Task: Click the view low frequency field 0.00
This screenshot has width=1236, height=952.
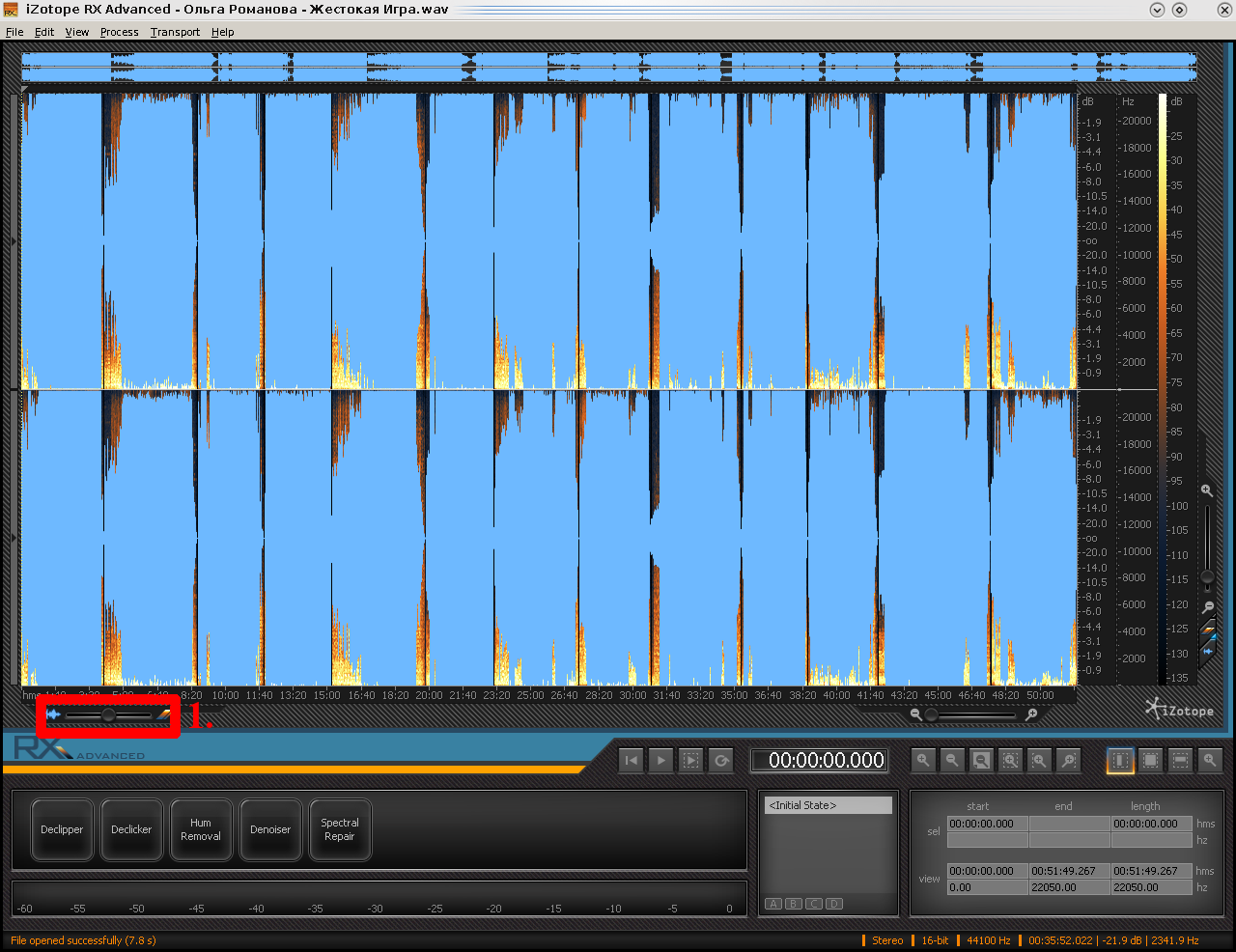Action: tap(987, 887)
